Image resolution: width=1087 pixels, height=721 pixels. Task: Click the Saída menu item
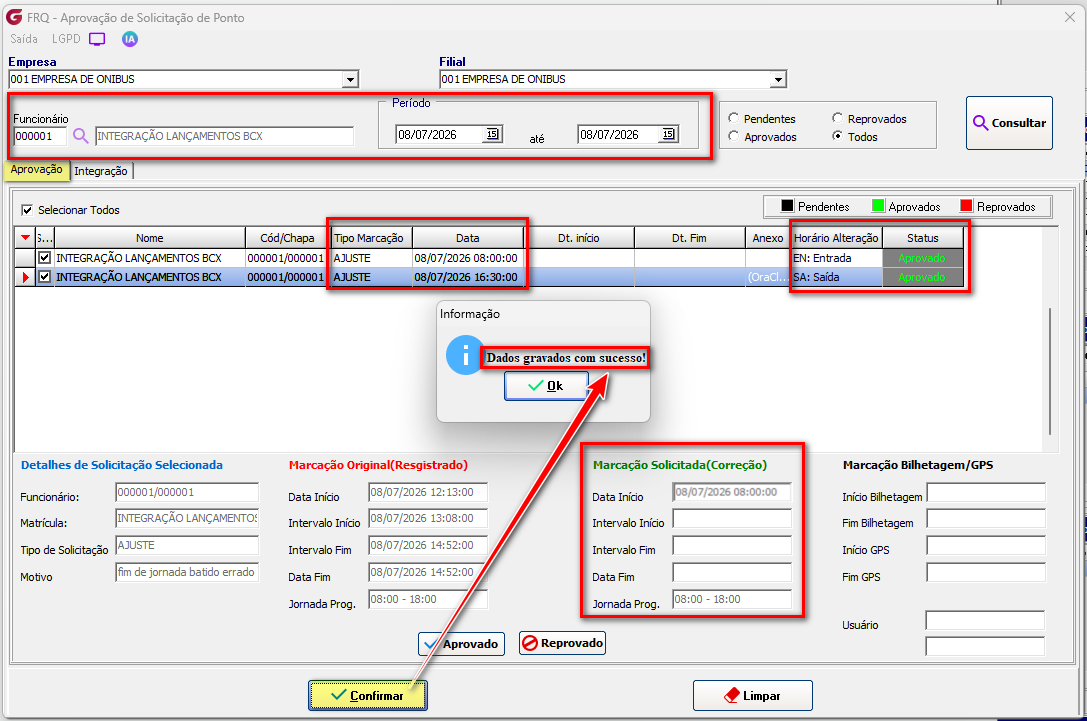tap(24, 39)
